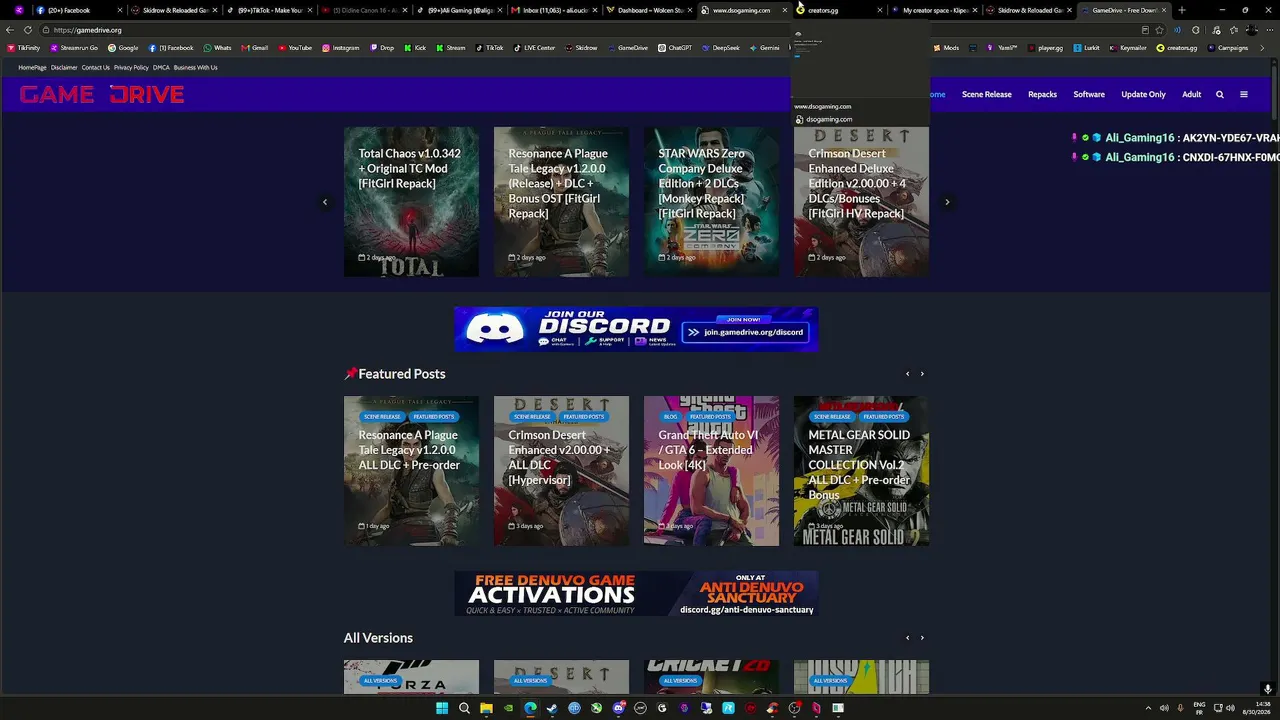The width and height of the screenshot is (1280, 720).
Task: Open Nvidia app from the taskbar
Action: pos(508,708)
